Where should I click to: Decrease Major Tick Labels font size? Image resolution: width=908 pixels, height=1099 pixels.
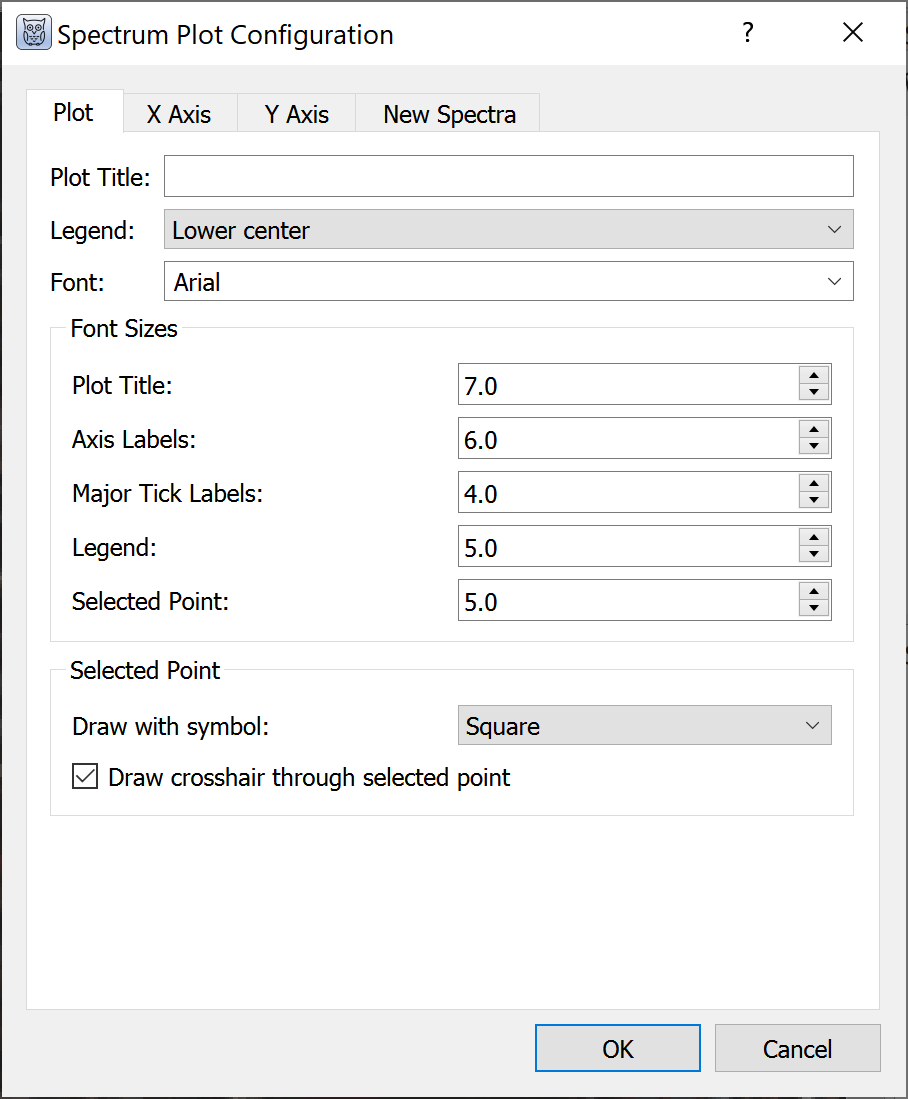click(x=815, y=501)
